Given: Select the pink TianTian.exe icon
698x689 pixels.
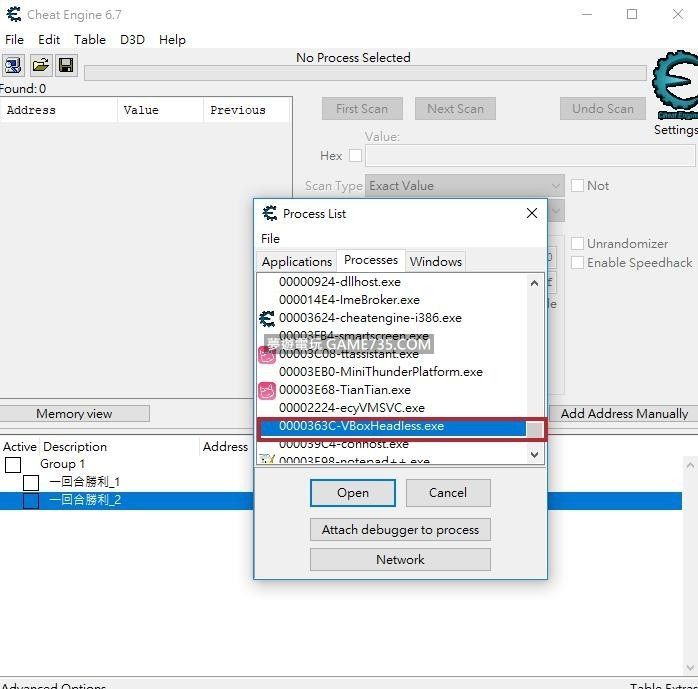Looking at the screenshot, I should (x=267, y=390).
